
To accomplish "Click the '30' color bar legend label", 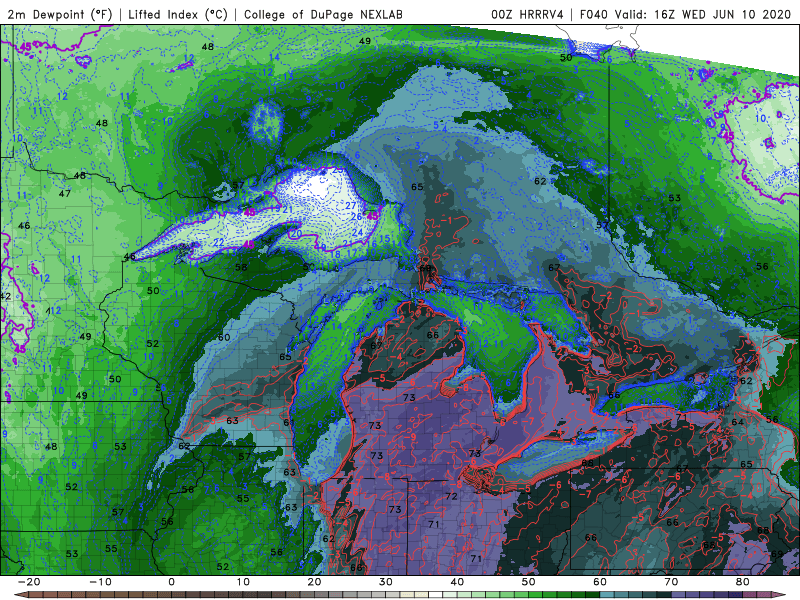I will (x=386, y=582).
